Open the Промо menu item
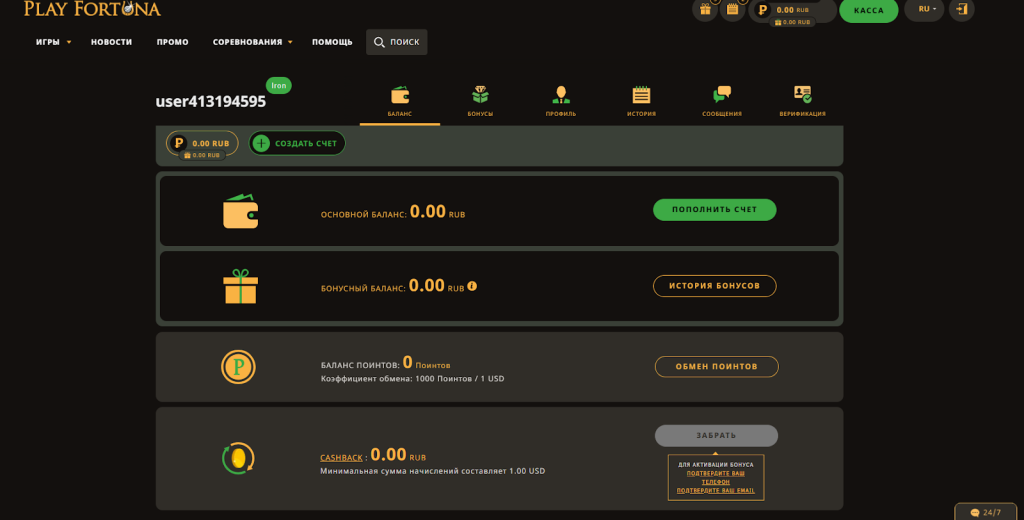1024x520 pixels. coord(172,42)
